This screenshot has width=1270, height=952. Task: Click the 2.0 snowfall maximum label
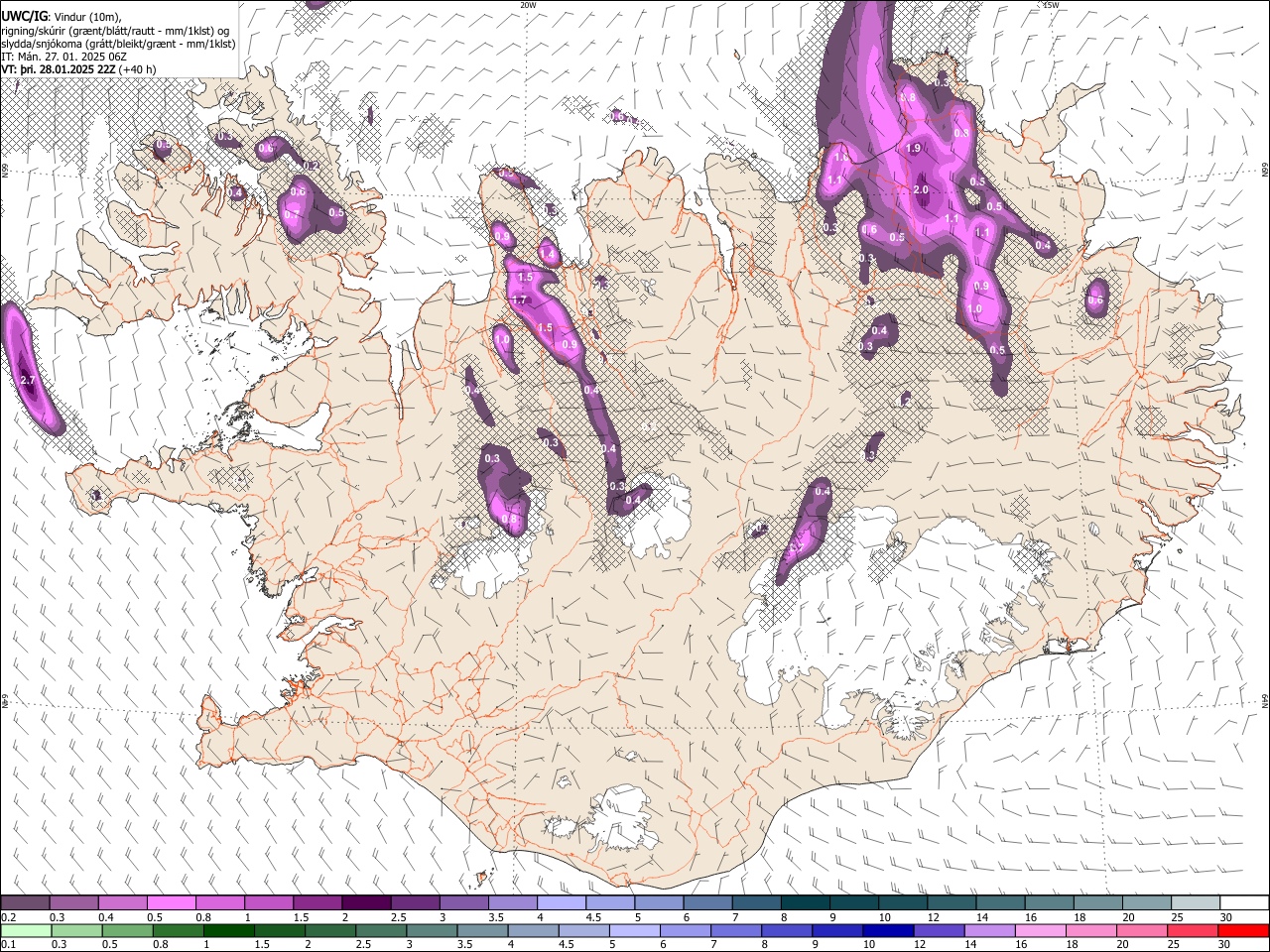pyautogui.click(x=920, y=190)
